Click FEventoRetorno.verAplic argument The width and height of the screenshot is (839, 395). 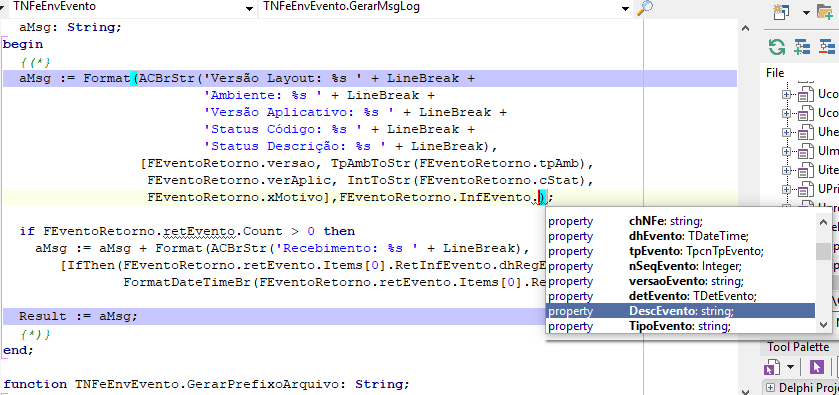click(x=242, y=180)
